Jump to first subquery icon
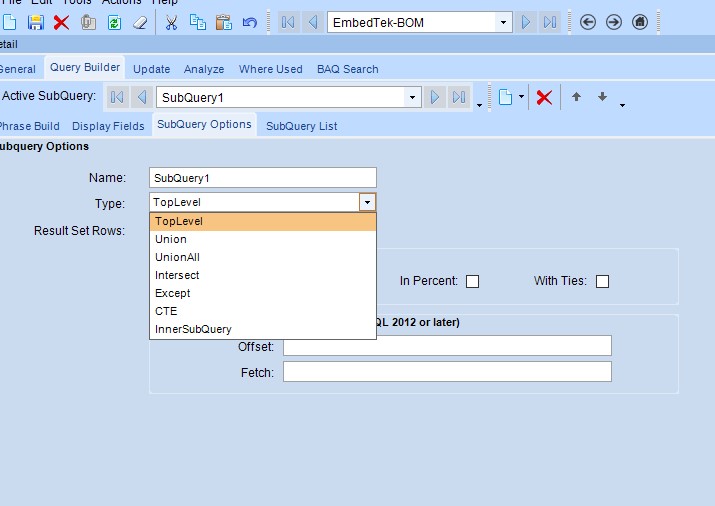Viewport: 715px width, 506px height. (117, 97)
